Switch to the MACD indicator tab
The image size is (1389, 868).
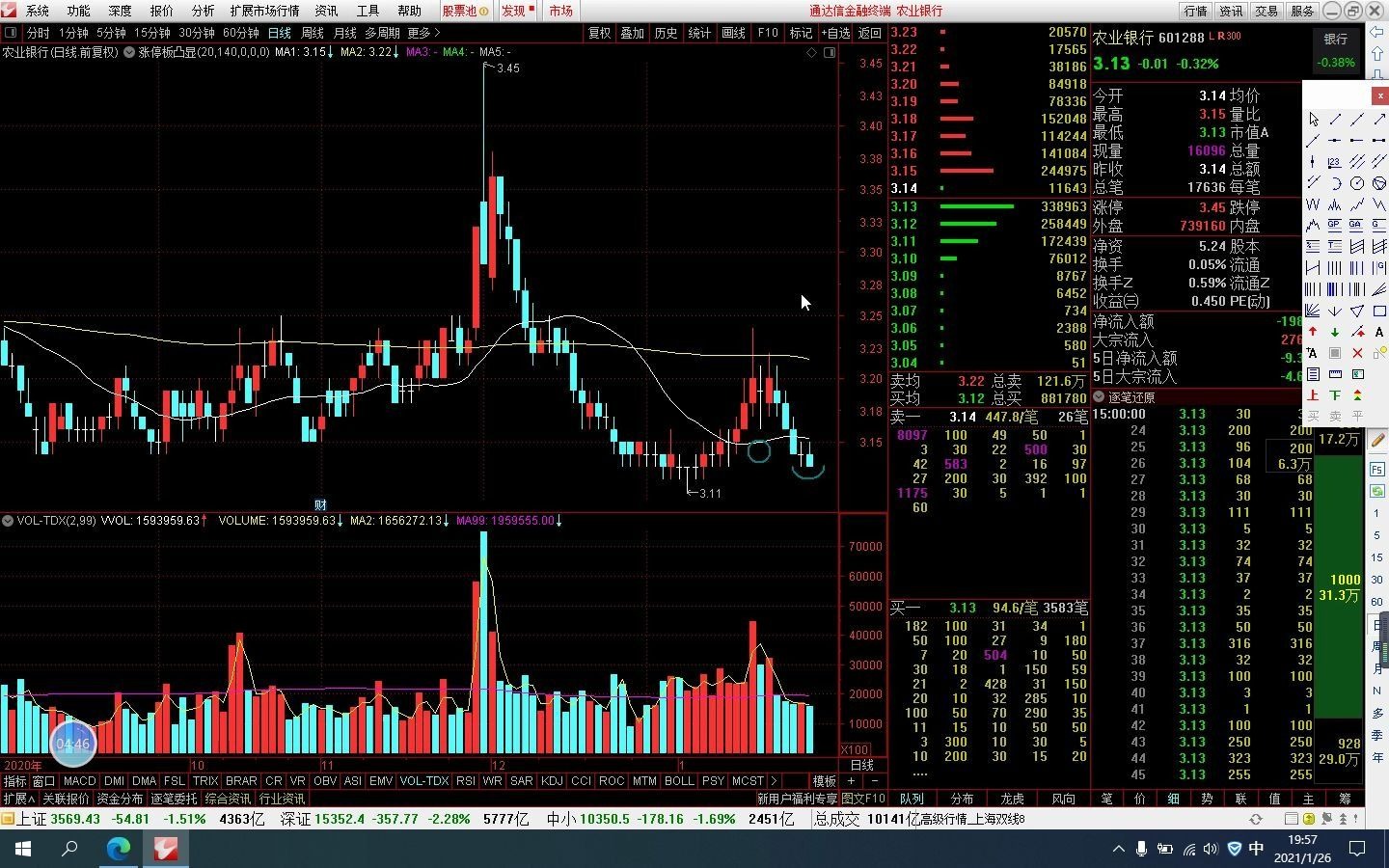pos(79,781)
